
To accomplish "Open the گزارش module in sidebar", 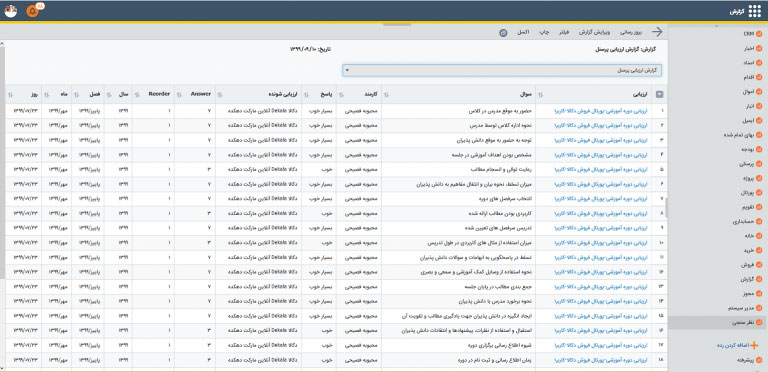I will click(x=751, y=279).
